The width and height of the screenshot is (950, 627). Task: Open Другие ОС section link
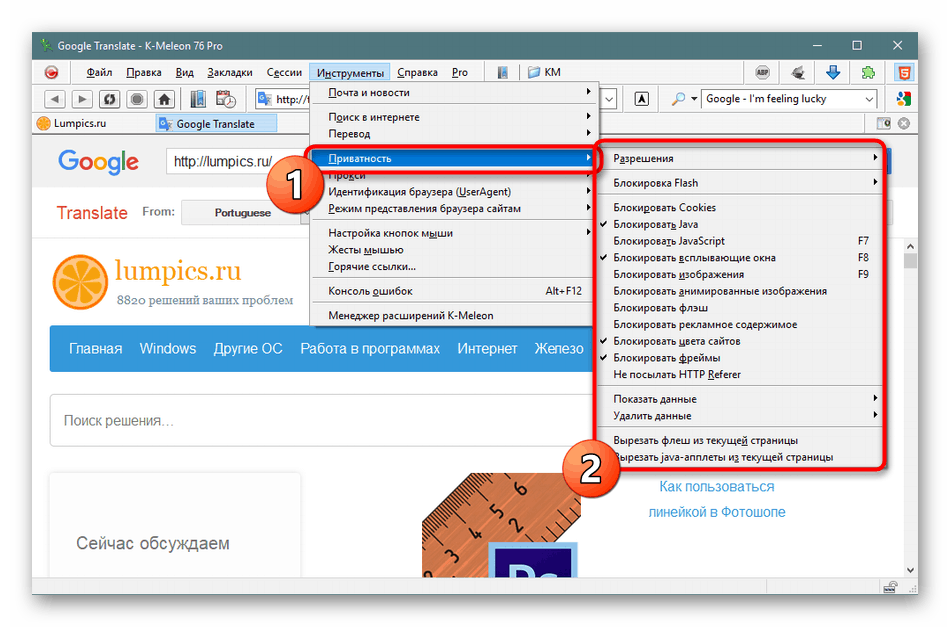[x=248, y=349]
